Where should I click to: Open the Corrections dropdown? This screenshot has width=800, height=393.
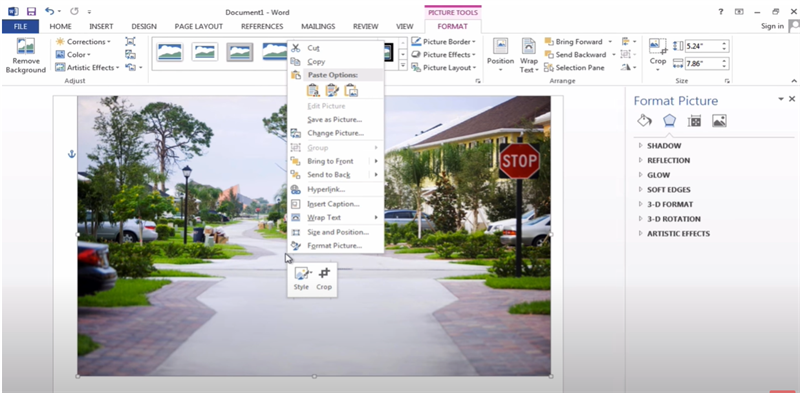(83, 41)
